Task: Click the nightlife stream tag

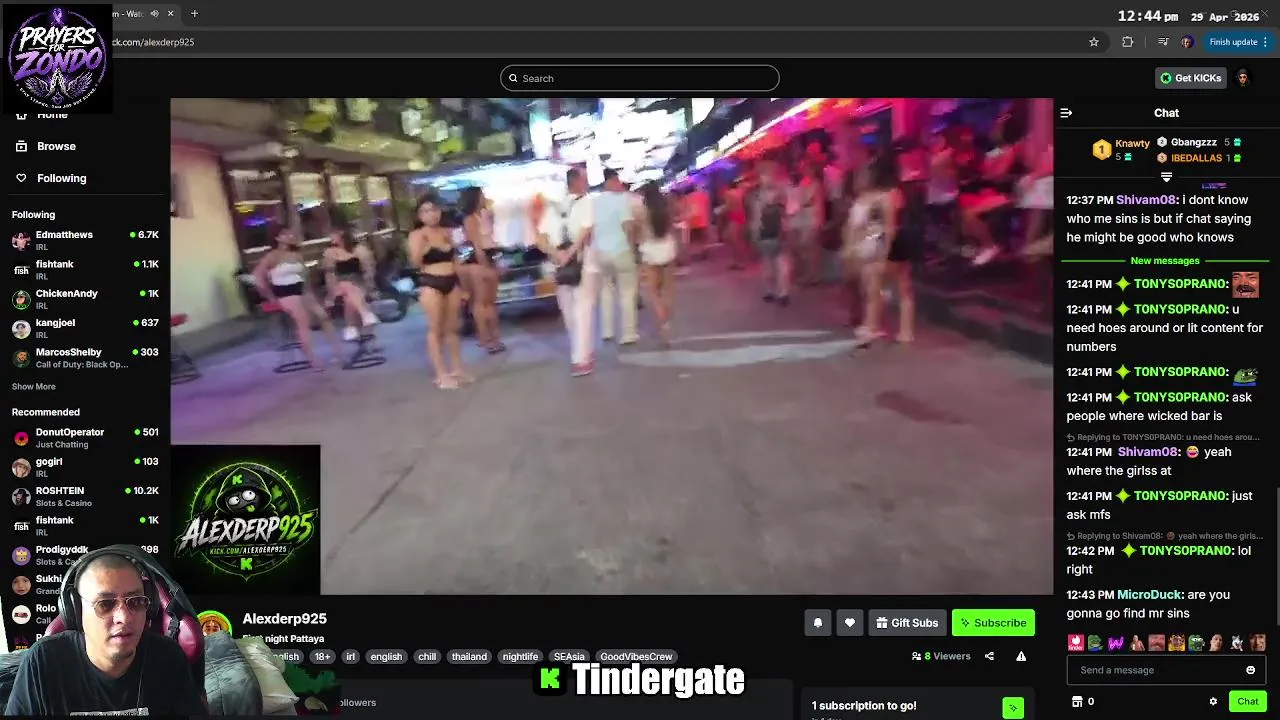Action: pos(520,657)
